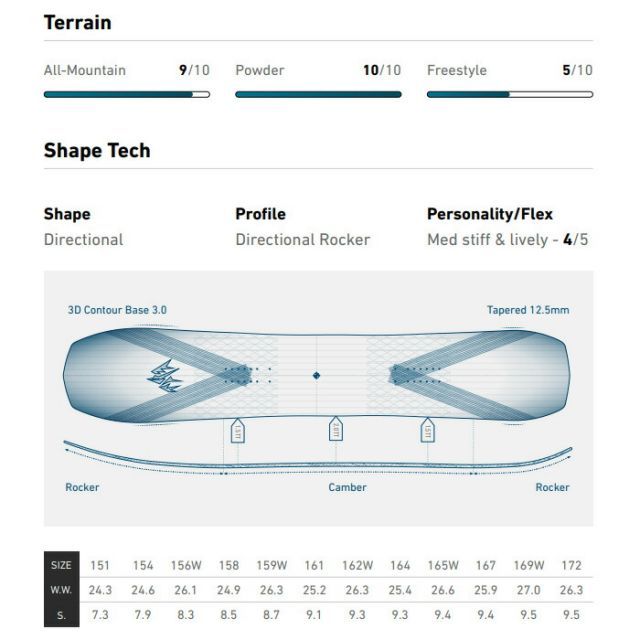640x640 pixels.
Task: Click the W.W. row header
Action: [61, 590]
